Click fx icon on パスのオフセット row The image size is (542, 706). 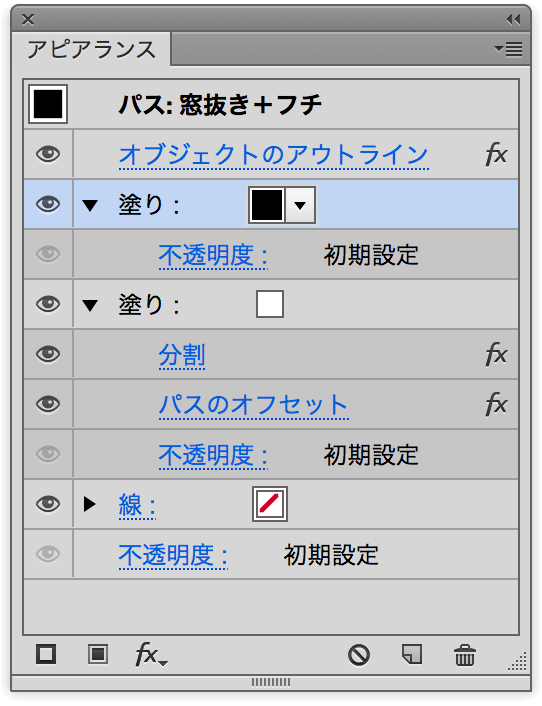click(497, 404)
